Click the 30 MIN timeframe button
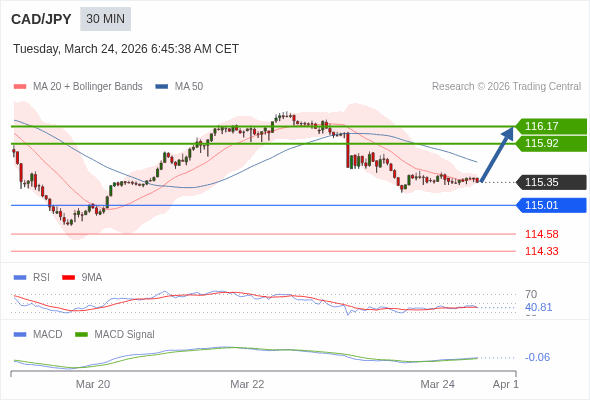The height and width of the screenshot is (400, 590). tap(105, 19)
